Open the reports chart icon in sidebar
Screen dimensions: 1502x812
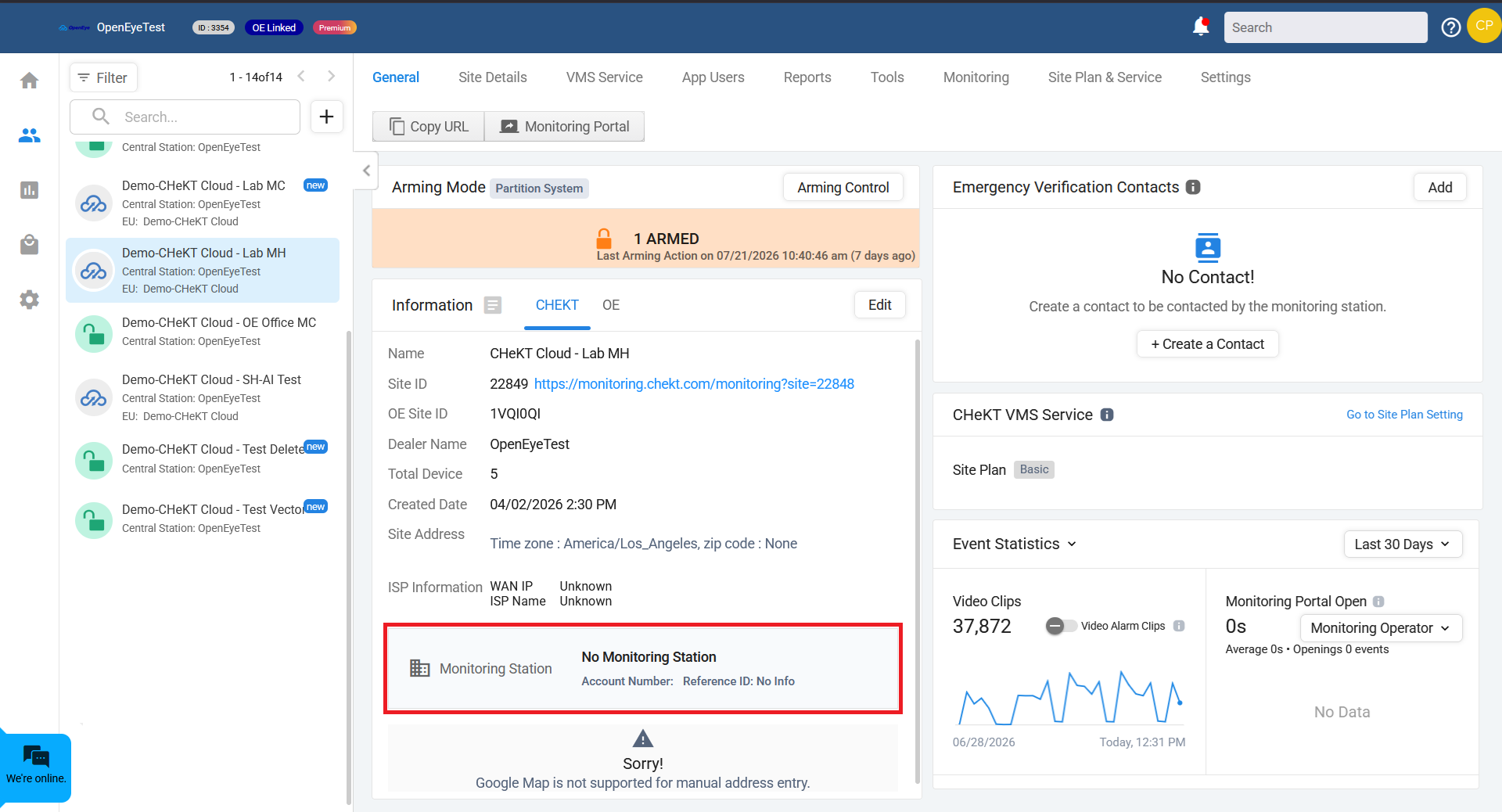30,190
